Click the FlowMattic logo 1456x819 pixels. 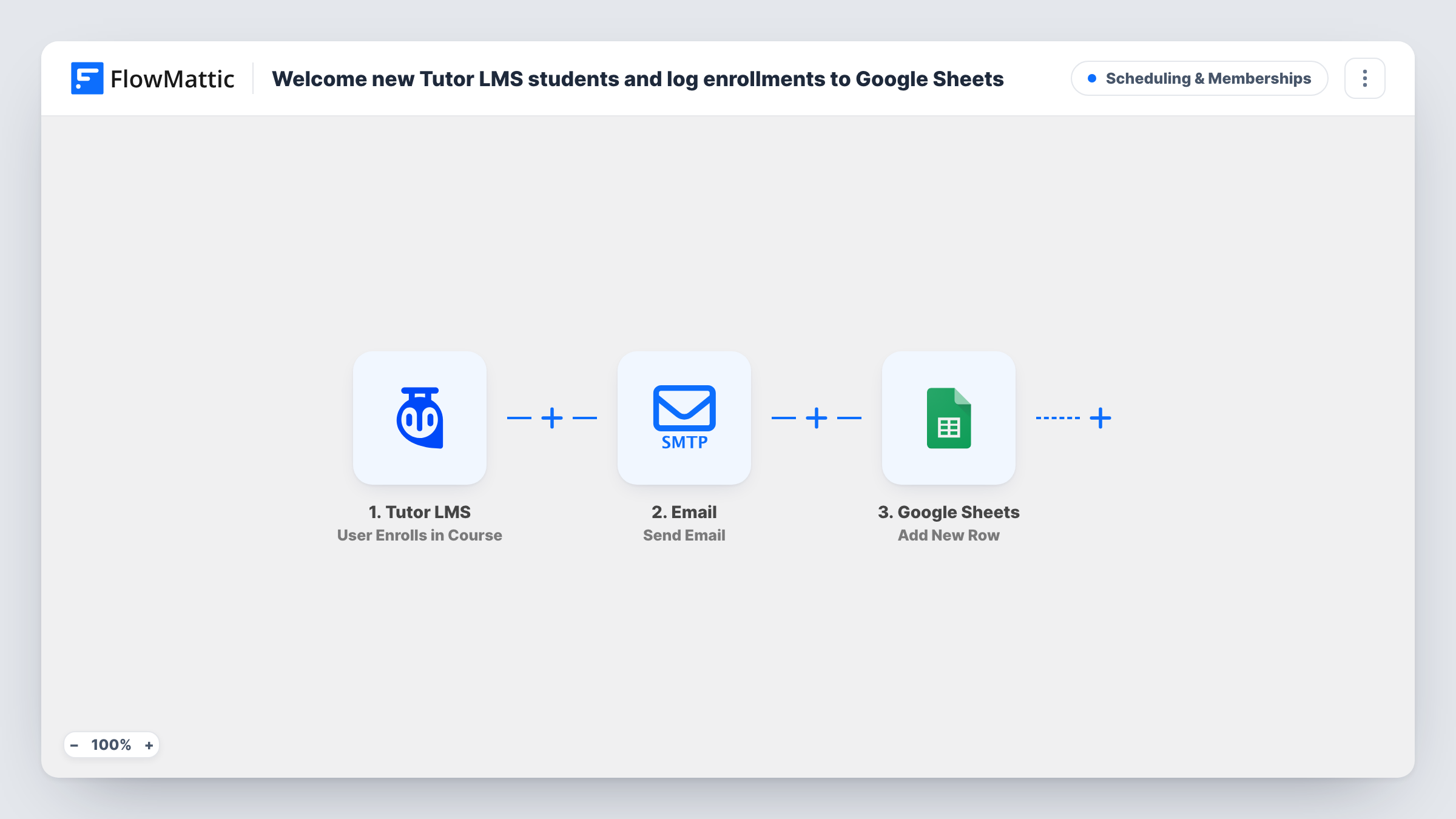(153, 78)
